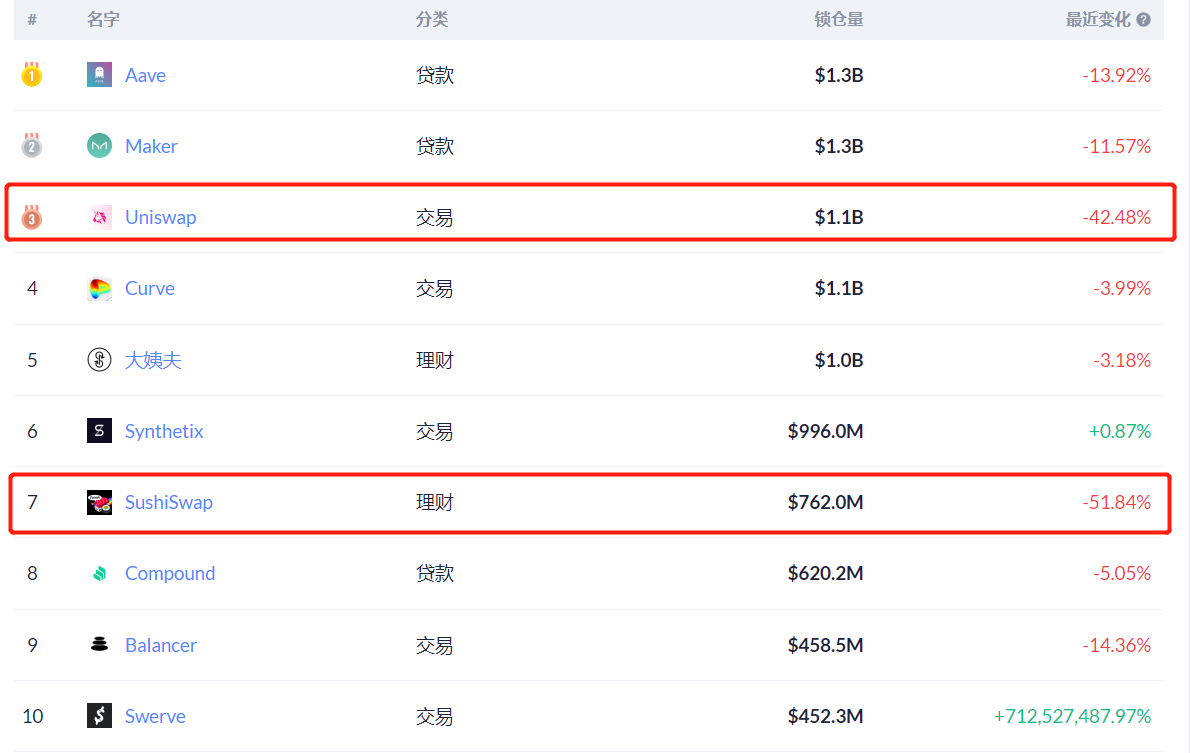
Task: Click the gold rank 1 medal
Action: click(32, 74)
